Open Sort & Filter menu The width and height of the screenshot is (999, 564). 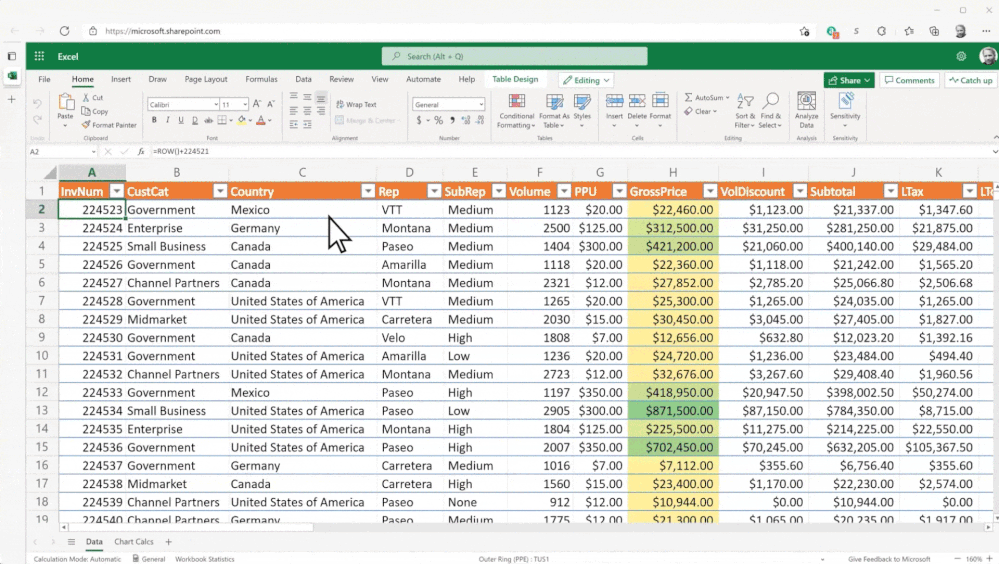pos(744,111)
